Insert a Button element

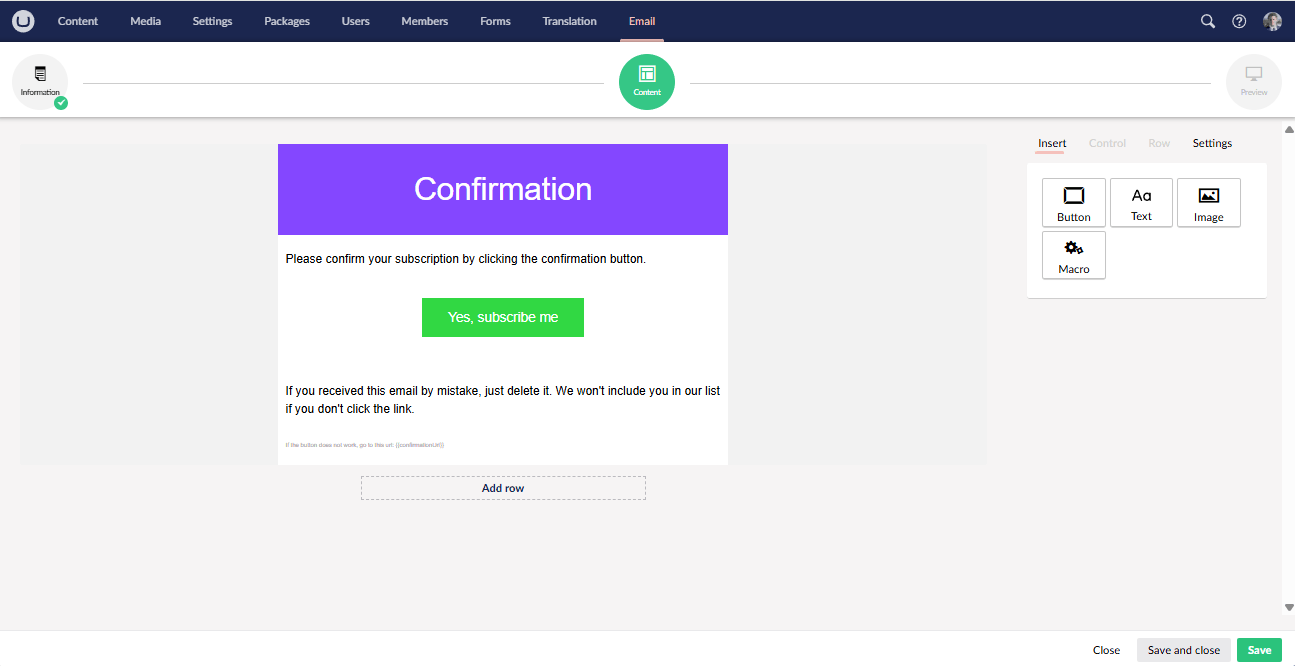coord(1073,202)
